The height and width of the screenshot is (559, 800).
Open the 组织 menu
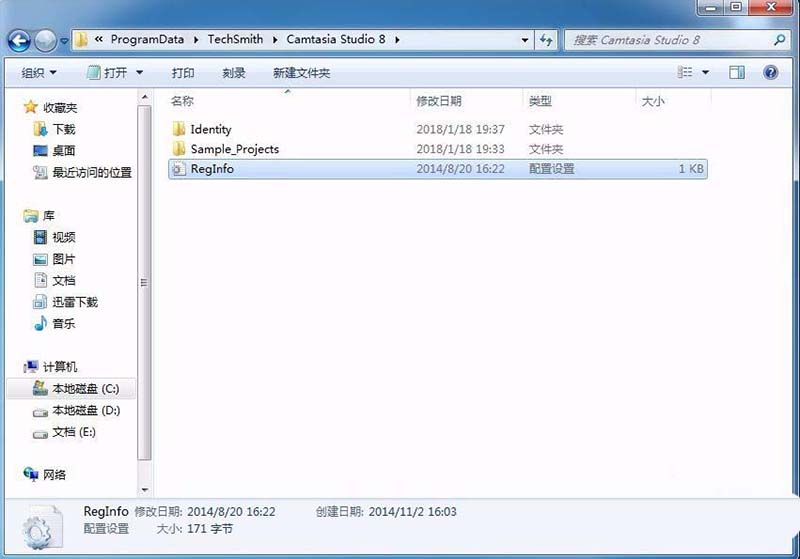38,73
